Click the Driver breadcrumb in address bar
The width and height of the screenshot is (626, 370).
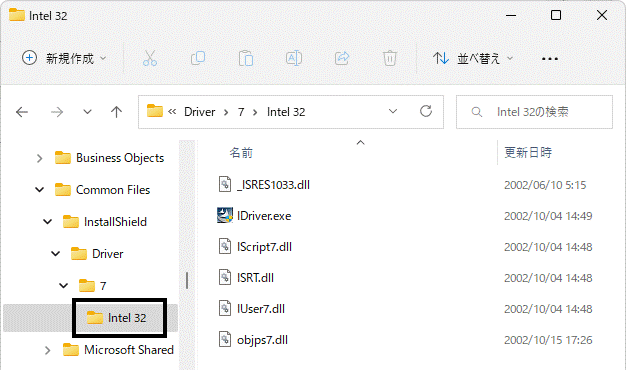[200, 112]
